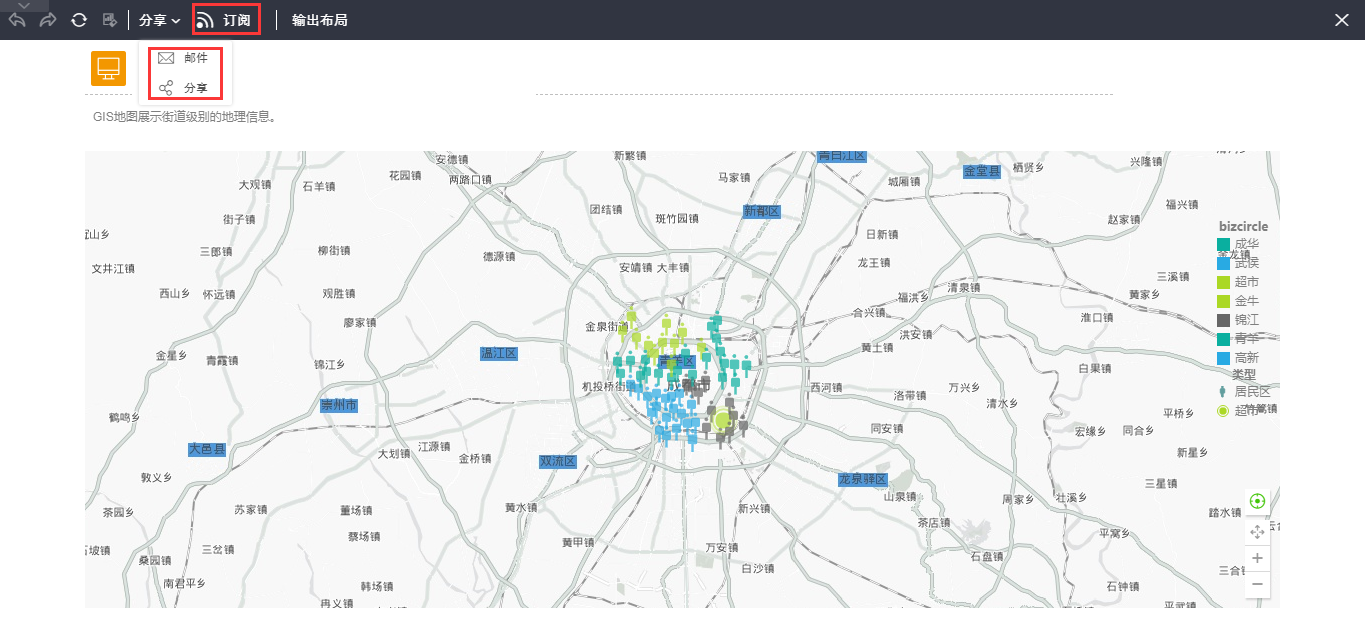Toggle 高新 blue legend entry
The width and height of the screenshot is (1365, 617).
(1245, 357)
